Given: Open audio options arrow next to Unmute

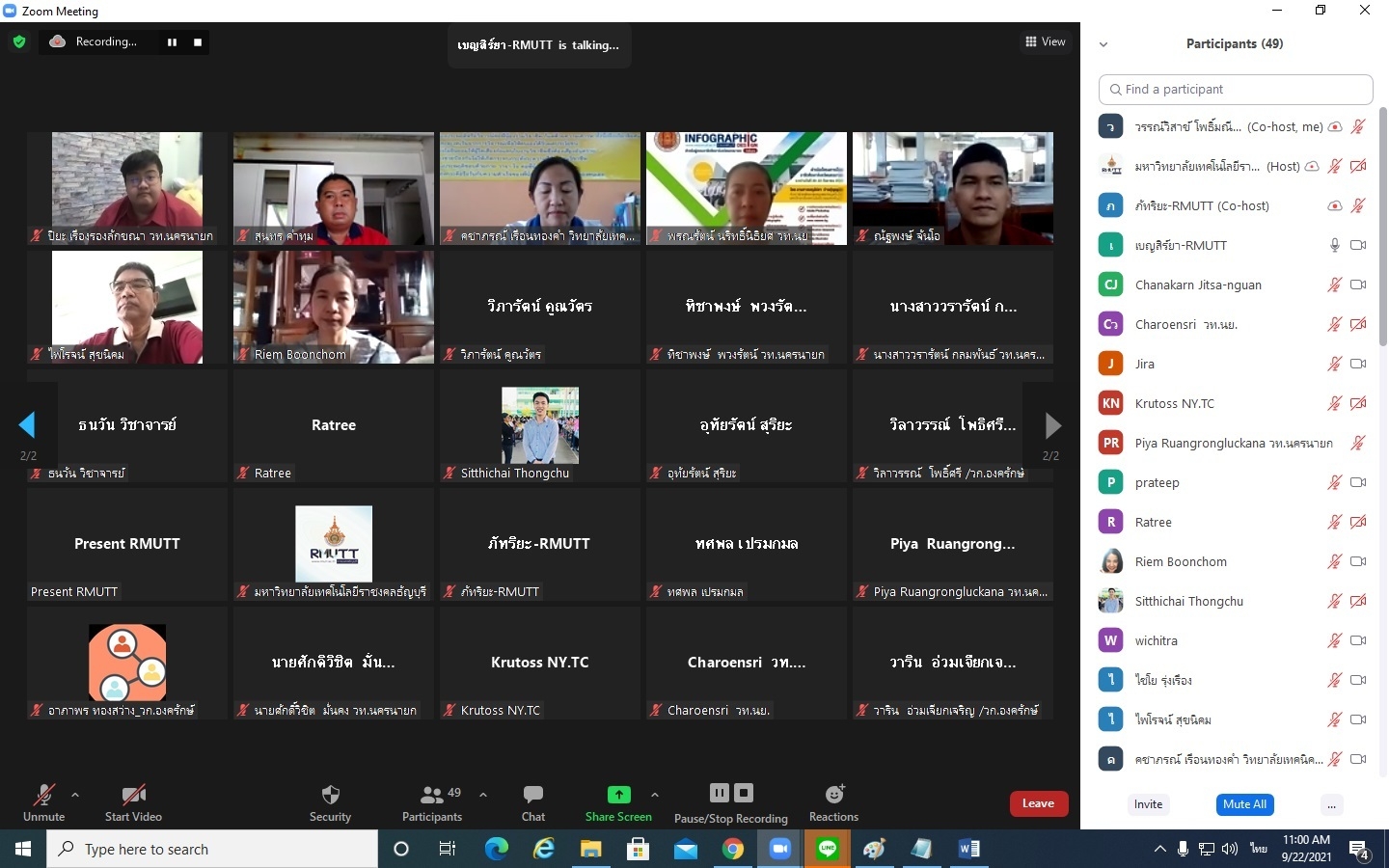Looking at the screenshot, I should pos(75,795).
